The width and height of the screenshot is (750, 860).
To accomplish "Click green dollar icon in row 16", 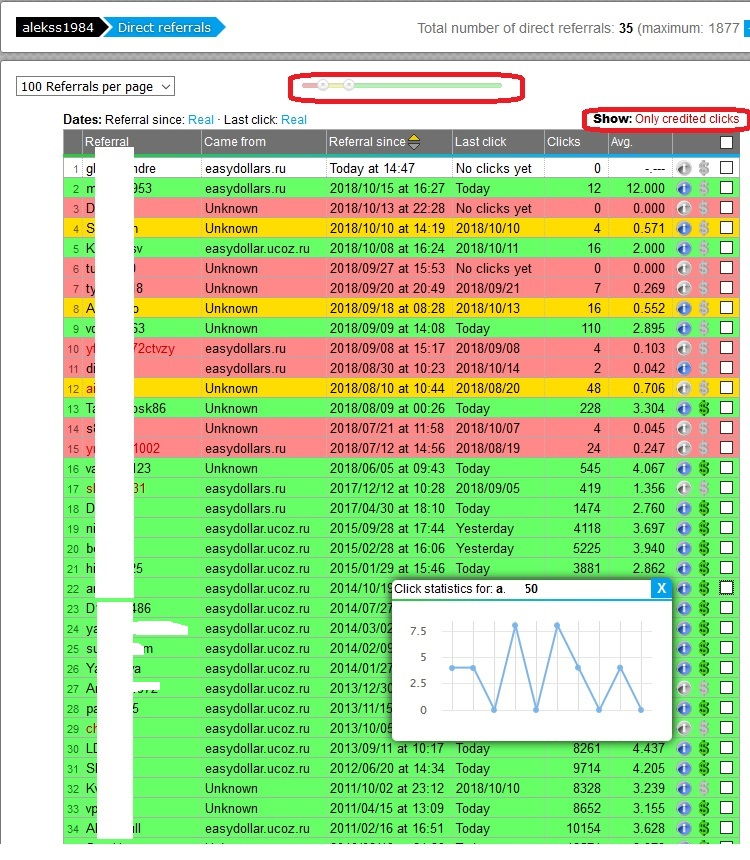I will click(704, 468).
